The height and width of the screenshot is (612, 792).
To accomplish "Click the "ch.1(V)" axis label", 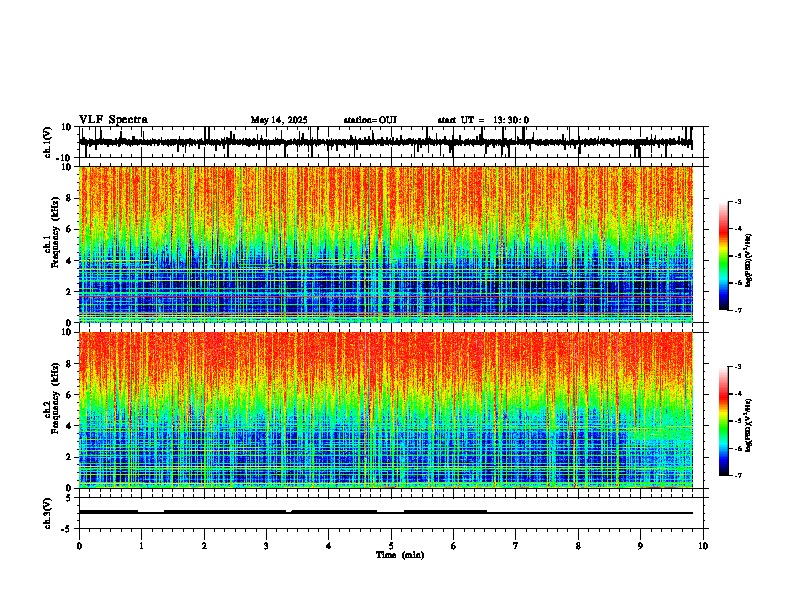I will 49,142.
